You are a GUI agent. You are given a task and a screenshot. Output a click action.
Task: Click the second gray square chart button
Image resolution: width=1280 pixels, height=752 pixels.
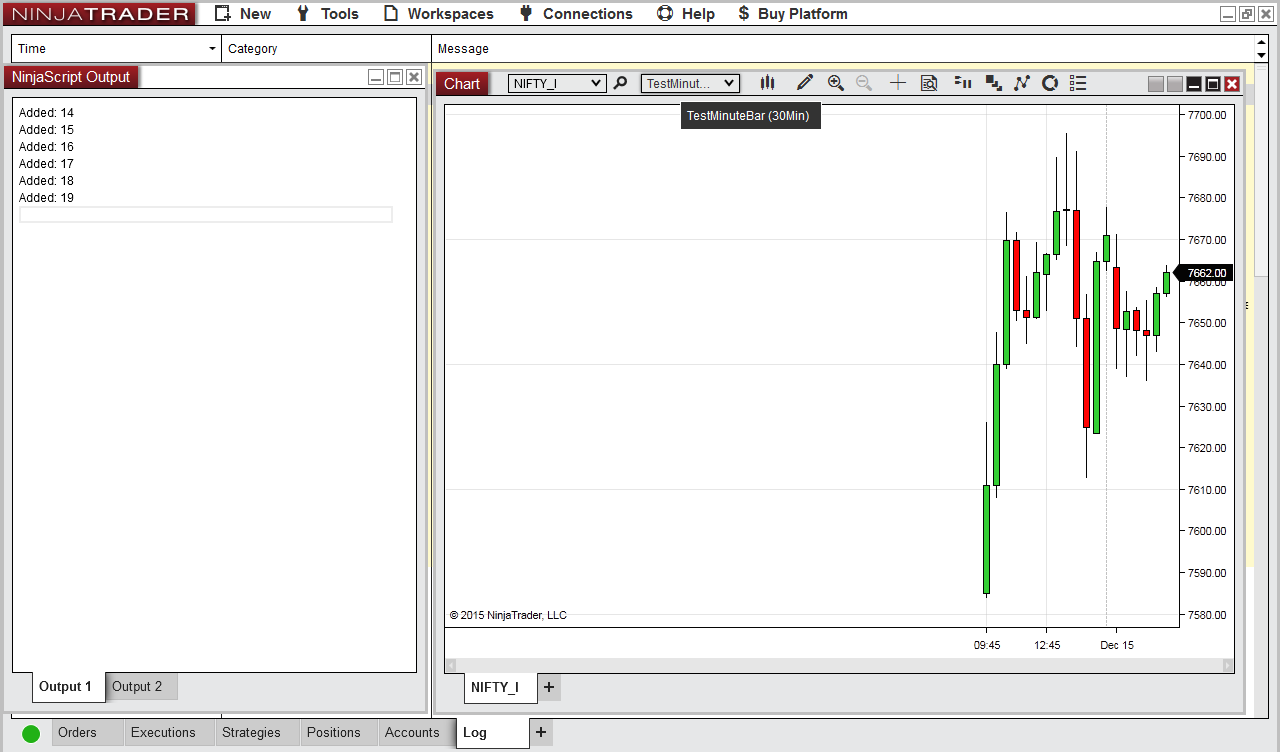click(x=1175, y=84)
